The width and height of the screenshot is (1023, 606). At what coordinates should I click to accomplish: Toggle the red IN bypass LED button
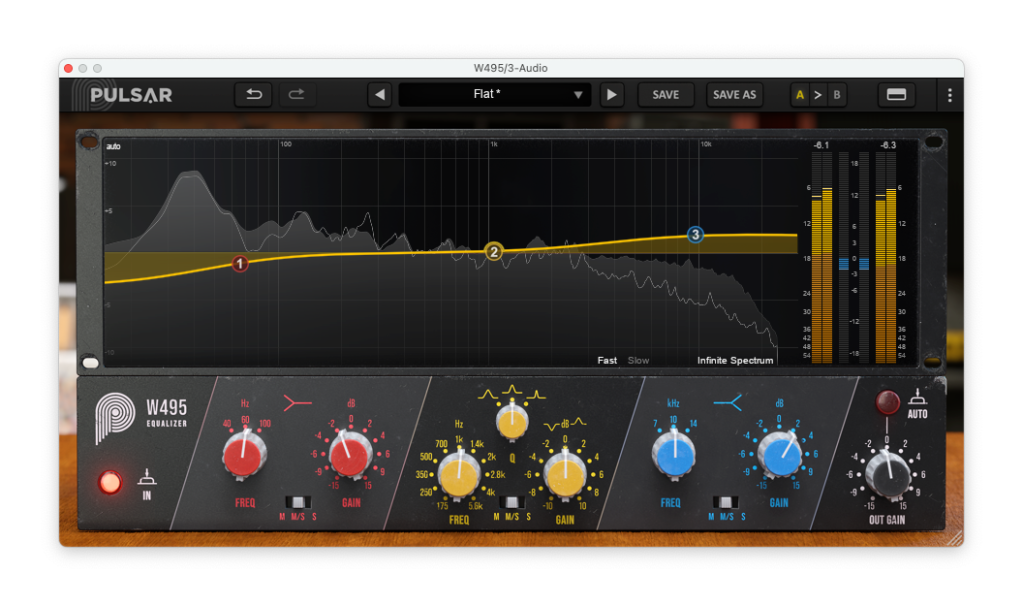click(x=110, y=482)
